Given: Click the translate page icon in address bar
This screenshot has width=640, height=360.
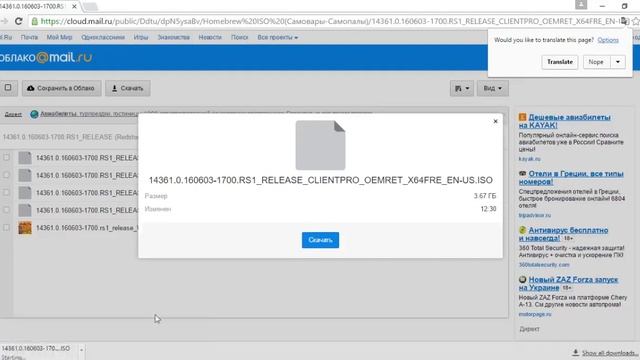Looking at the screenshot, I should (x=624, y=21).
